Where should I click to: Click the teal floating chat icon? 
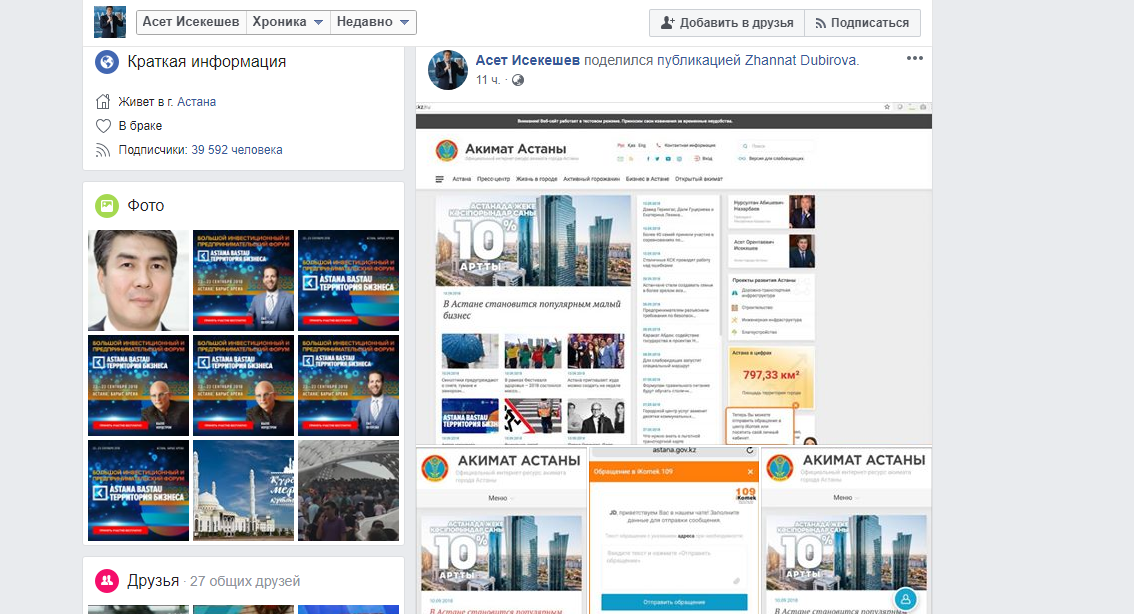905,599
